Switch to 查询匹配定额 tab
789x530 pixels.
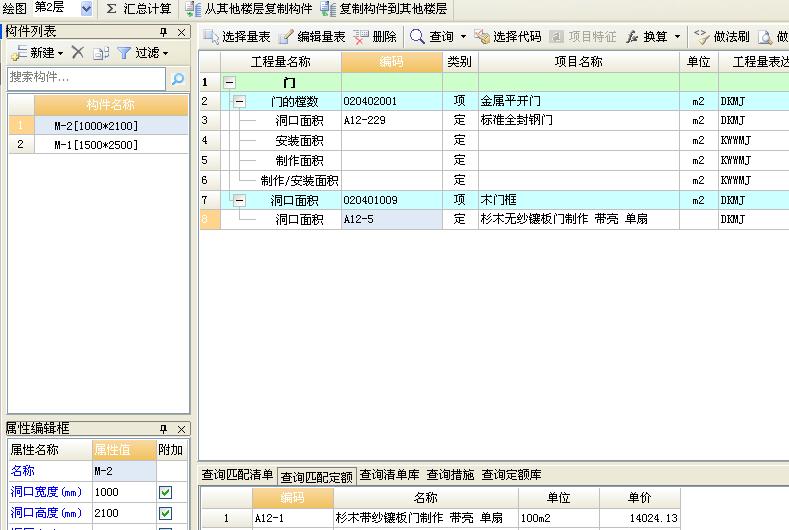pos(317,476)
